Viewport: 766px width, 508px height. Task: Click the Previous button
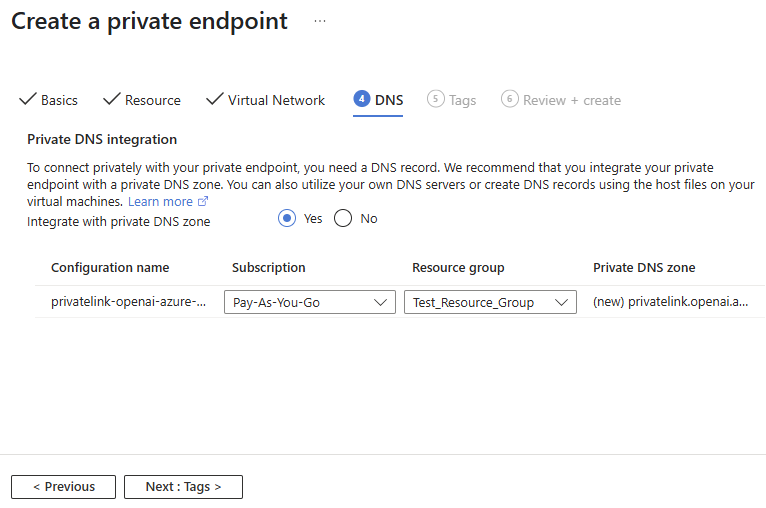tap(63, 487)
